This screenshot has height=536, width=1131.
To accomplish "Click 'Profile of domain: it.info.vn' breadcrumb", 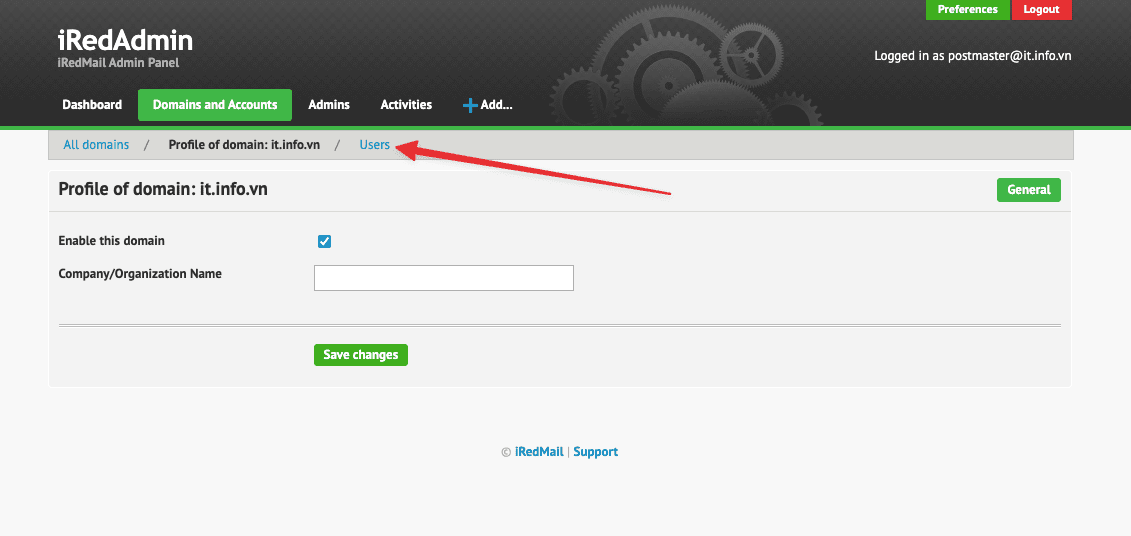I will point(244,145).
